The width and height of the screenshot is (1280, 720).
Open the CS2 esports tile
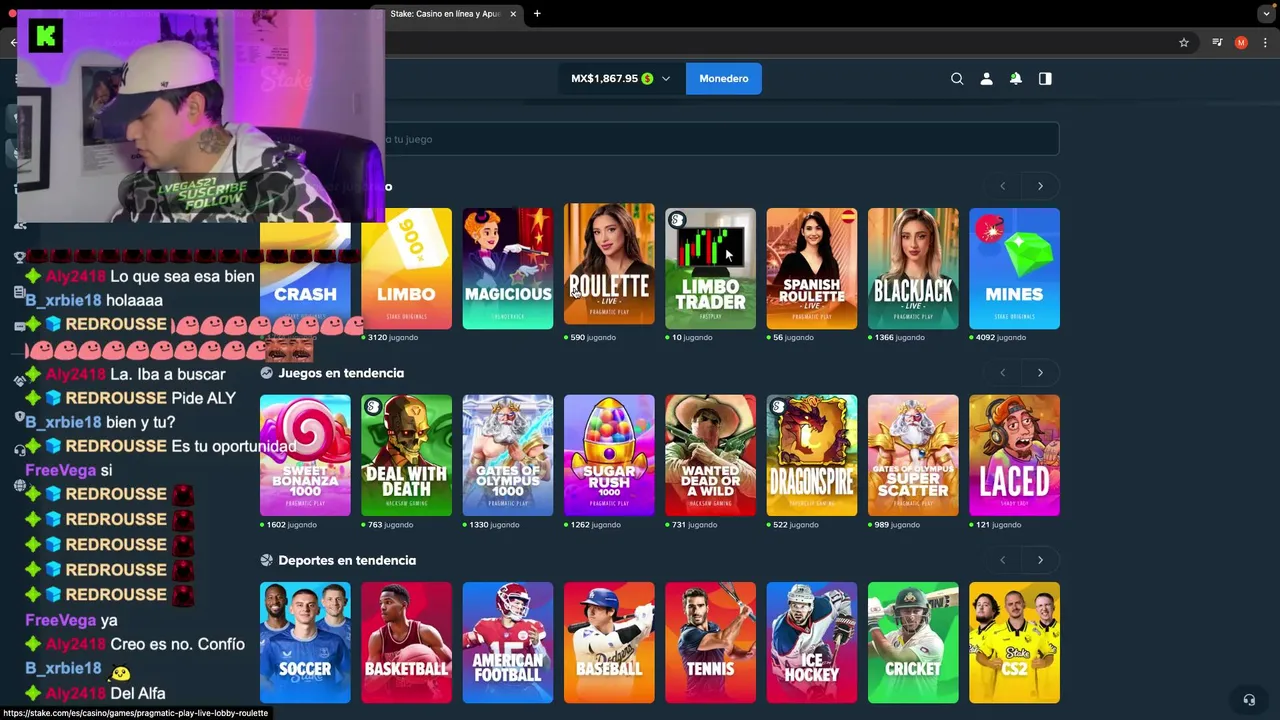point(1014,642)
